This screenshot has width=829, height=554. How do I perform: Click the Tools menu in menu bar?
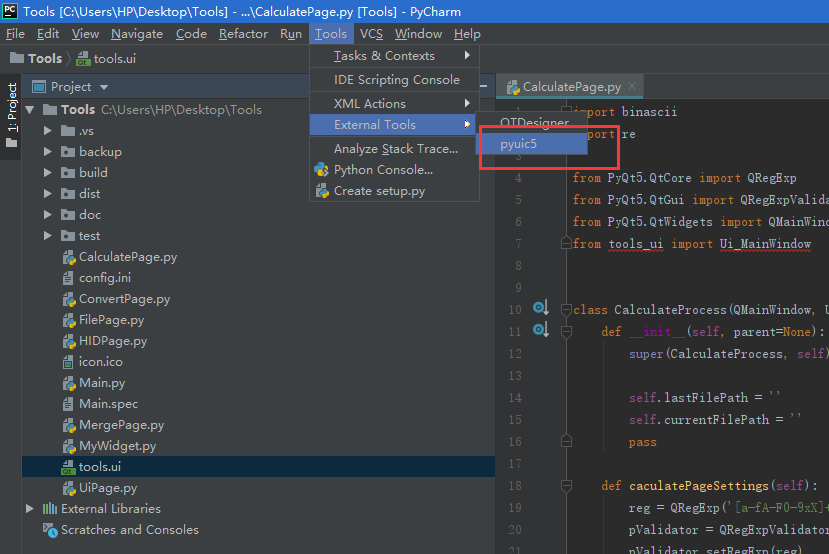pos(331,34)
